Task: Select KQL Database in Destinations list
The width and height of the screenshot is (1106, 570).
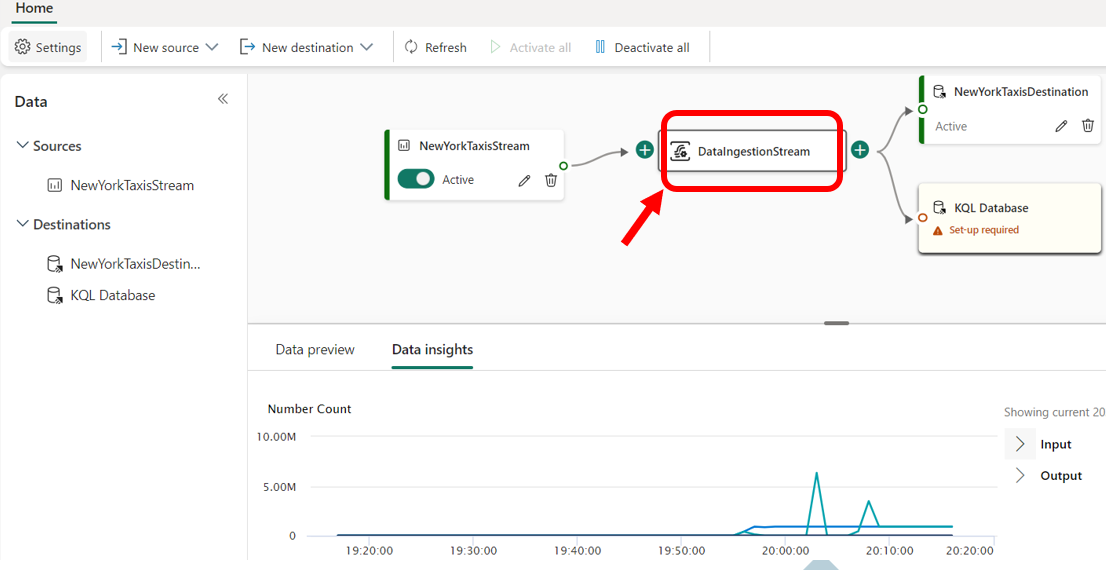Action: 112,295
